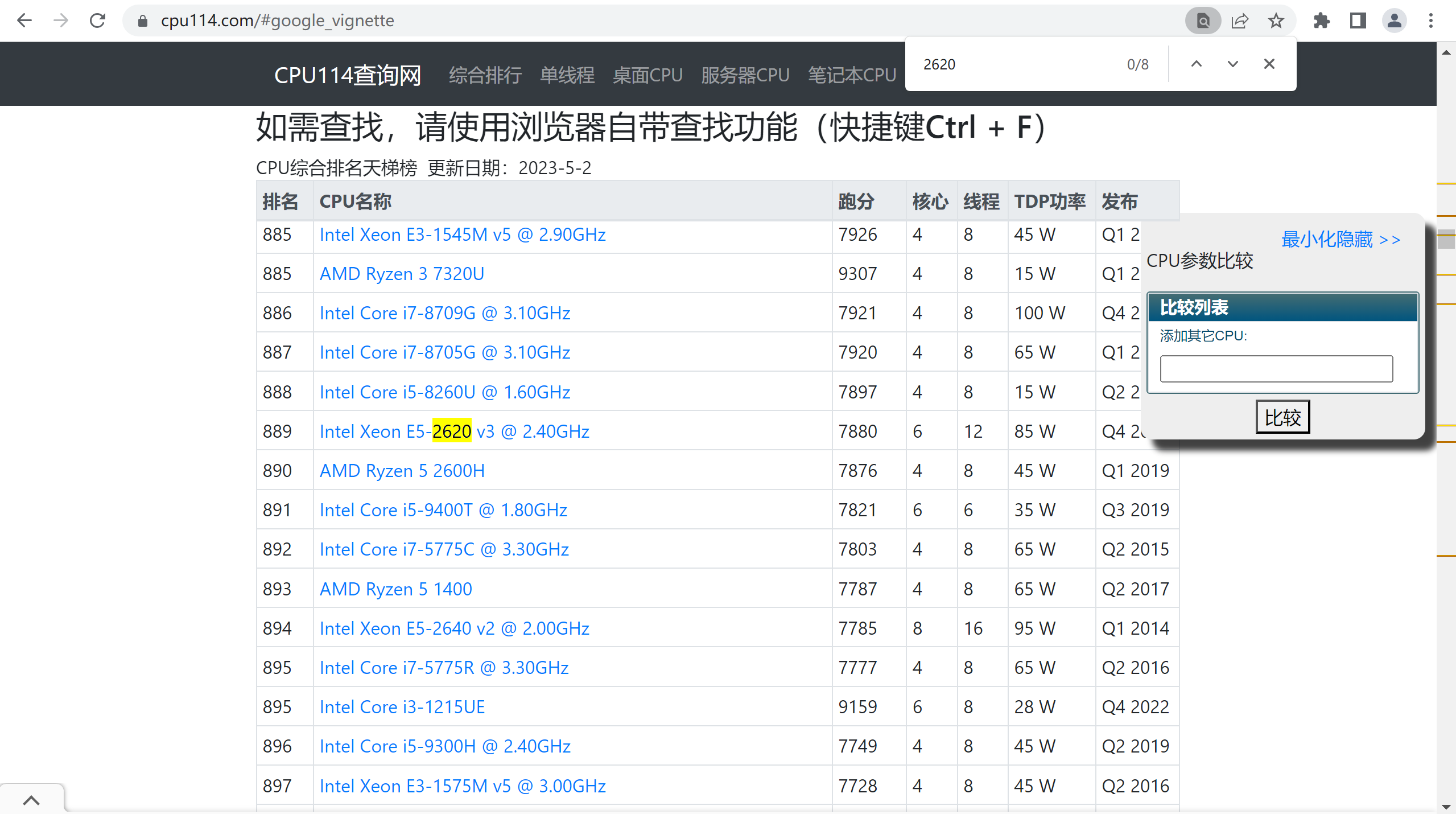
Task: Expand the bottom-left collapsed panel chevron
Action: pos(31,800)
